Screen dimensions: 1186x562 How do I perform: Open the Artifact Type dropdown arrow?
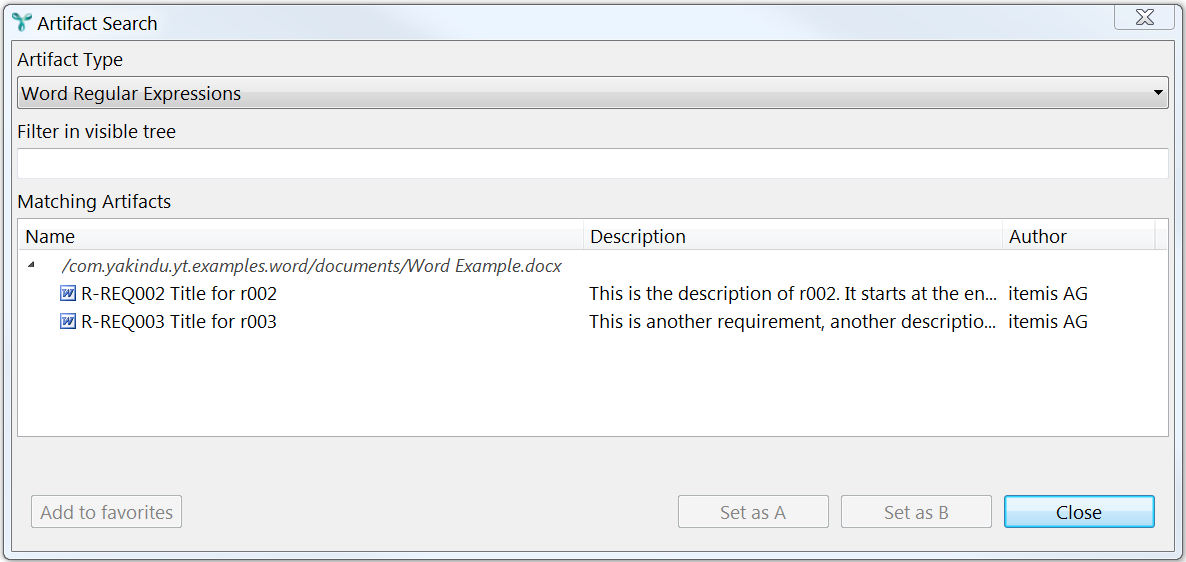click(x=1157, y=93)
